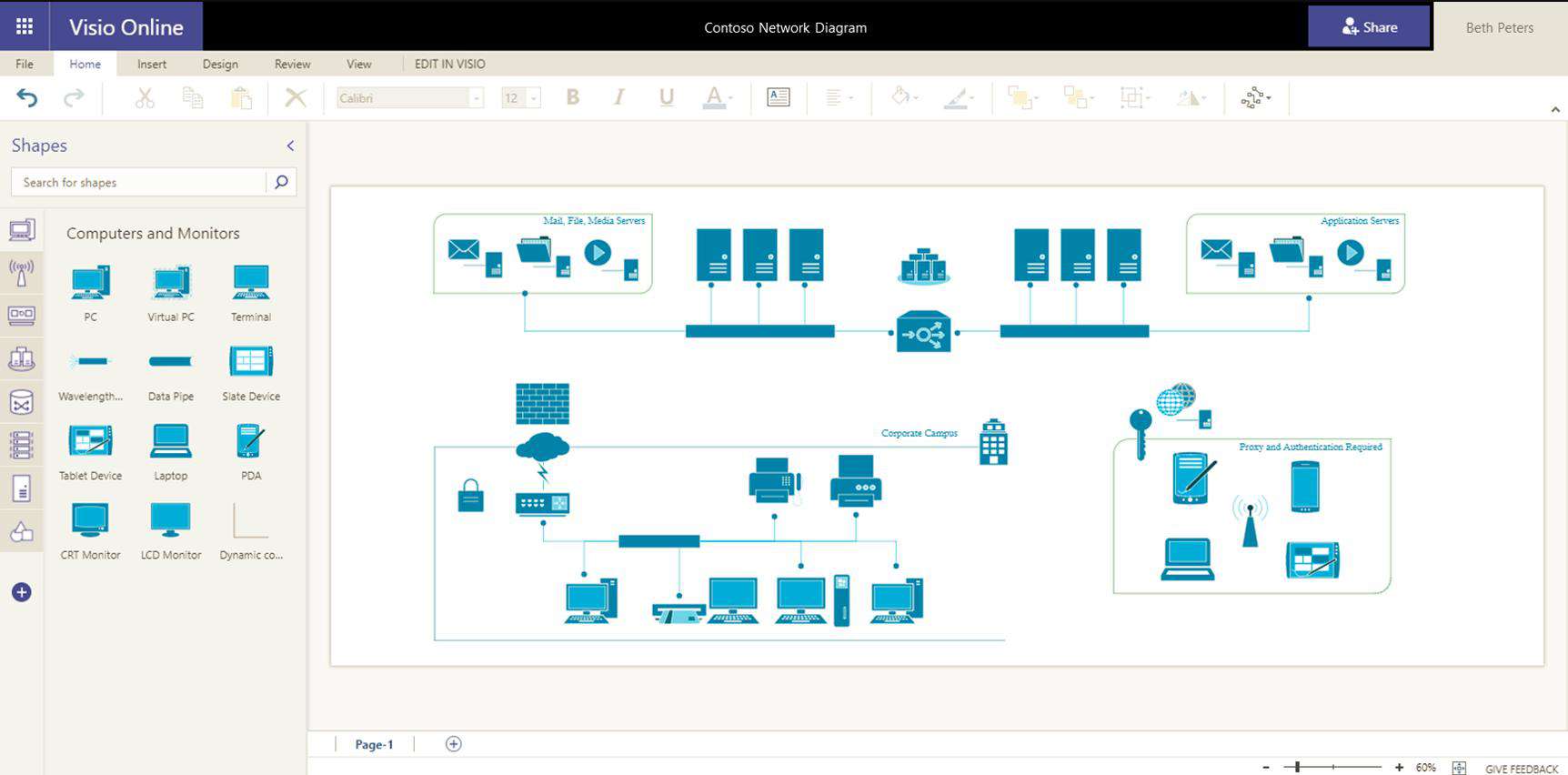The height and width of the screenshot is (775, 1568).
Task: Click the Delete X icon
Action: pos(296,97)
